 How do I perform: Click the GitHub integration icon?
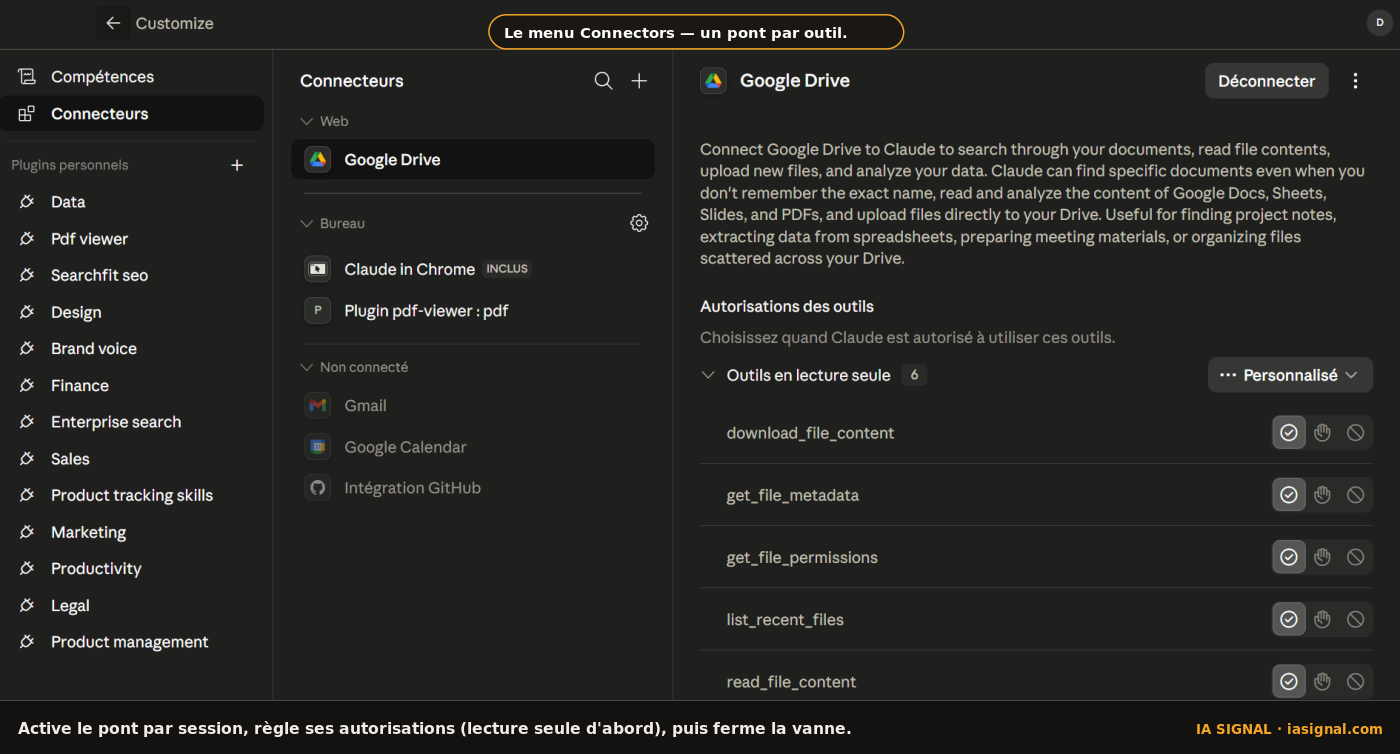[318, 488]
